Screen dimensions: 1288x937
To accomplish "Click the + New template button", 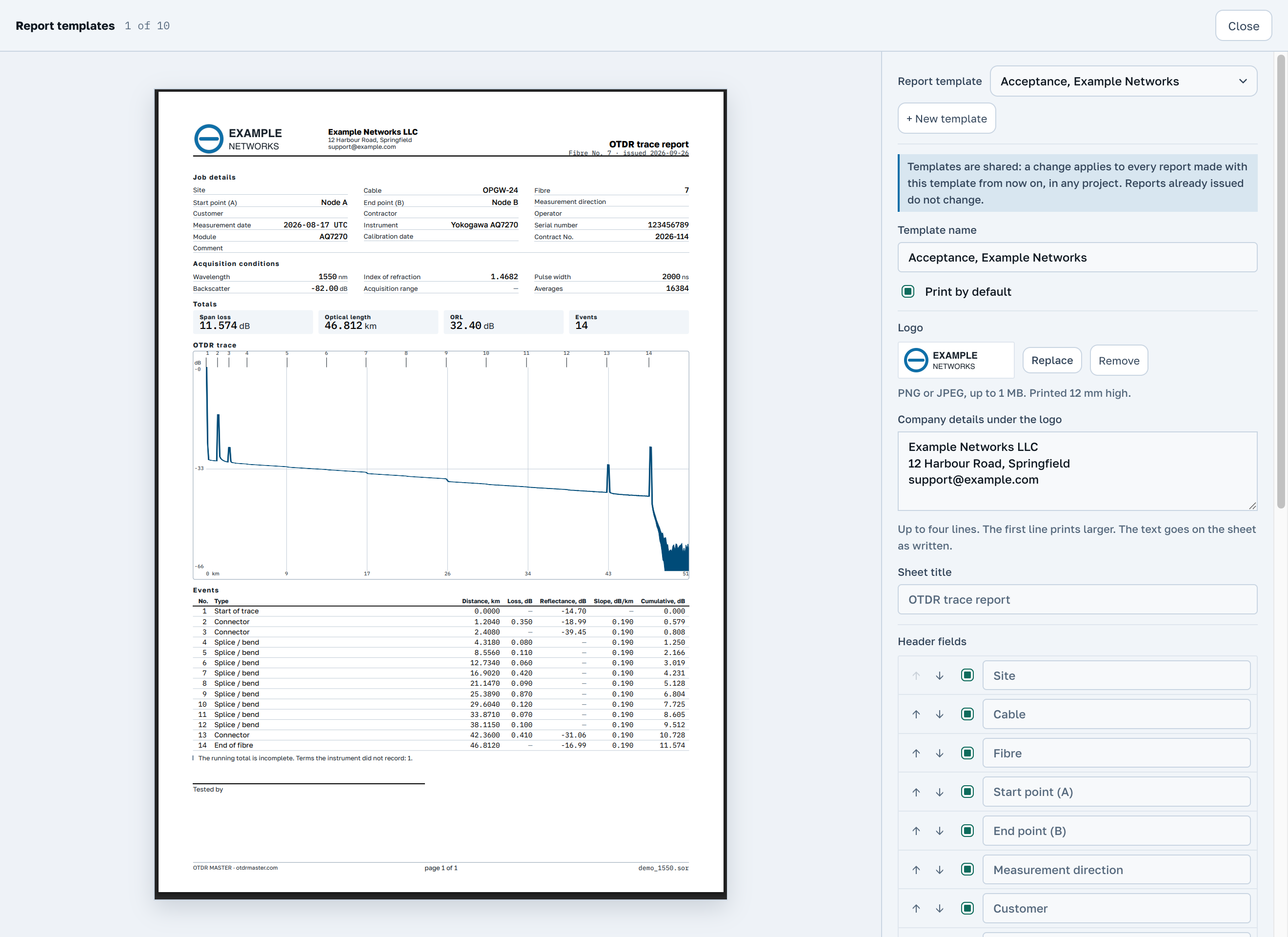I will point(946,118).
